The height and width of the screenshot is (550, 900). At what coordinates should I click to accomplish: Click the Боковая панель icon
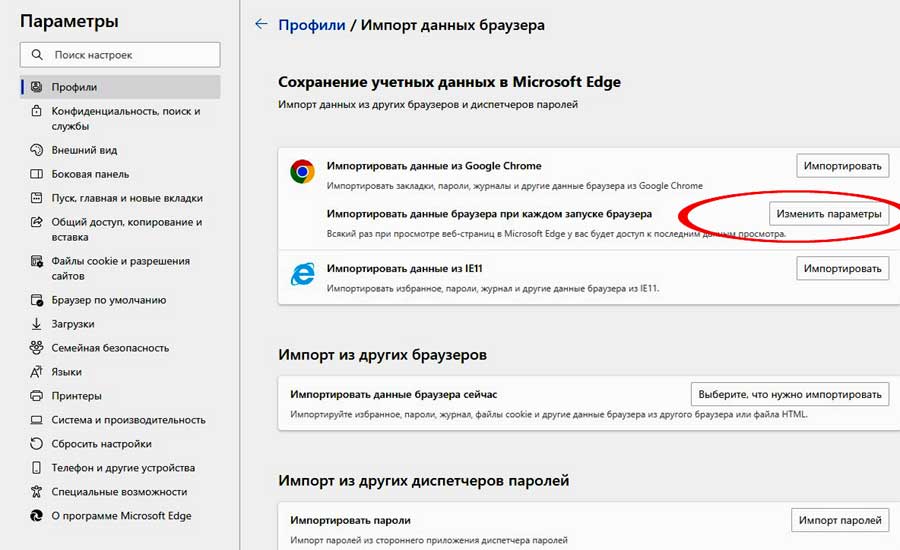pyautogui.click(x=36, y=173)
